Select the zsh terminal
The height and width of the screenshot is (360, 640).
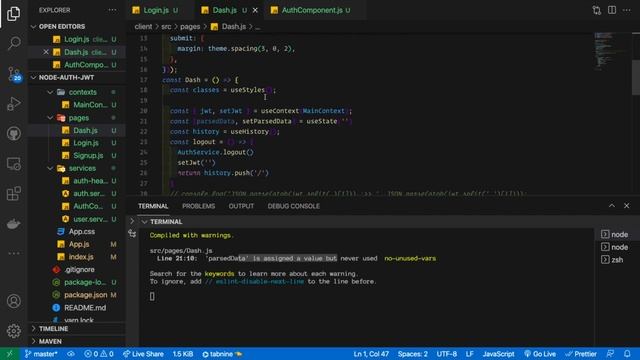click(x=612, y=260)
